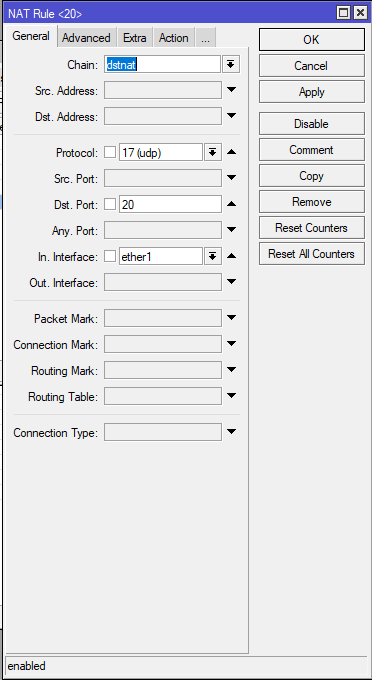This screenshot has width=372, height=680.
Task: Click the empty Src. Port box
Action: click(x=163, y=178)
